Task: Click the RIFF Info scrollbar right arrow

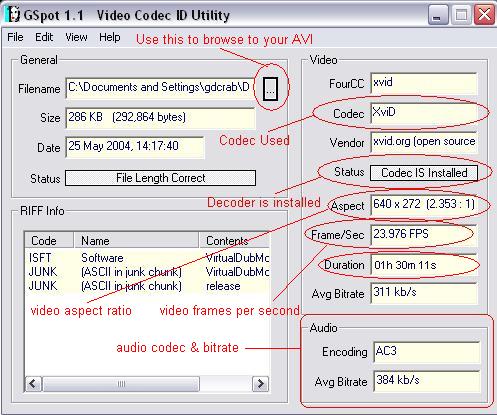Action: (x=260, y=384)
